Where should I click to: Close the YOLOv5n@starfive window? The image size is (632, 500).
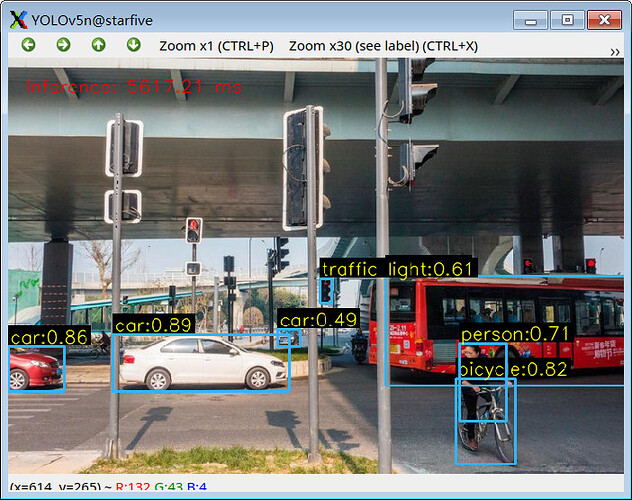pos(603,19)
